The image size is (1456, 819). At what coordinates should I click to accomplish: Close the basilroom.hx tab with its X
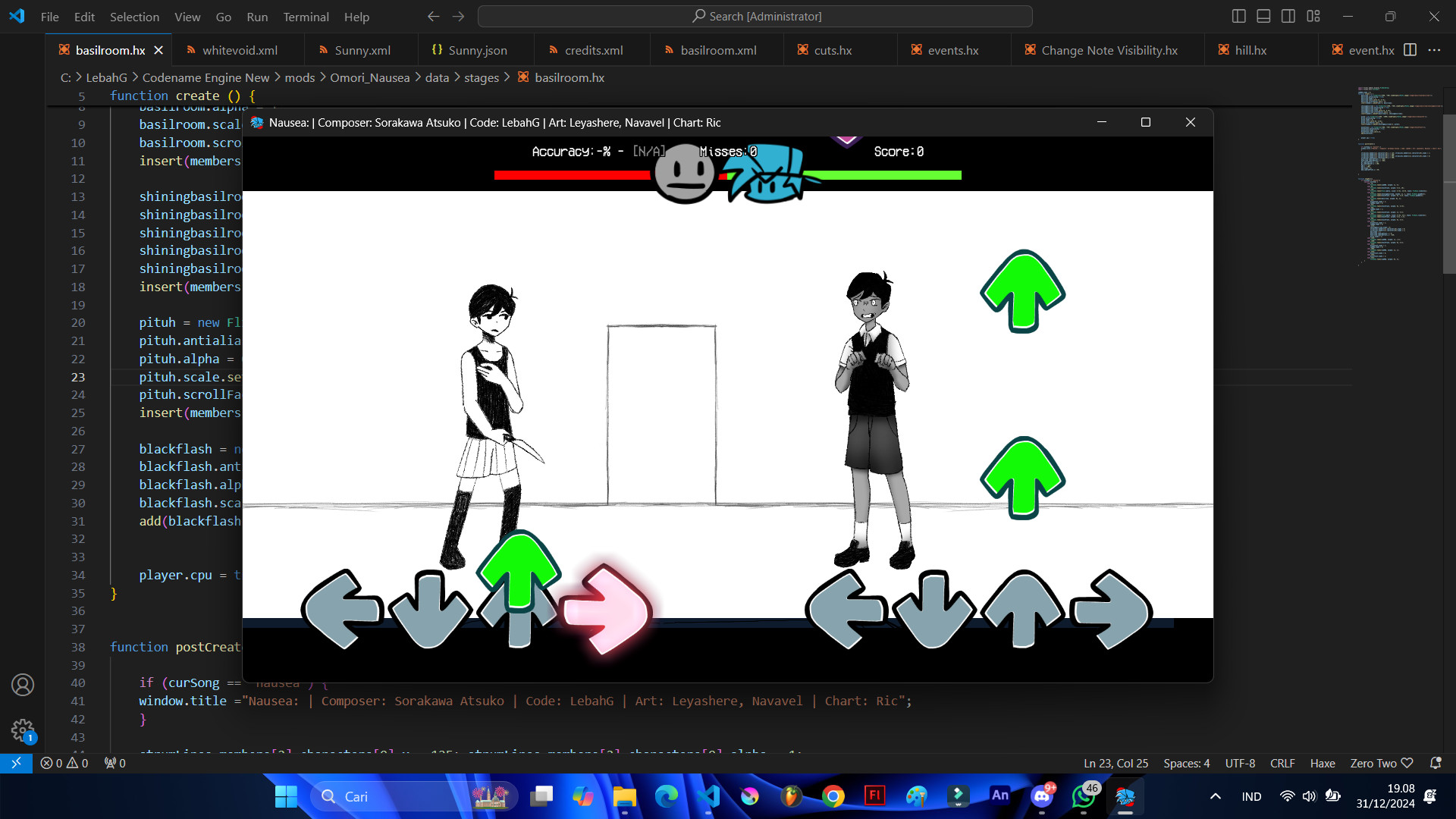158,50
